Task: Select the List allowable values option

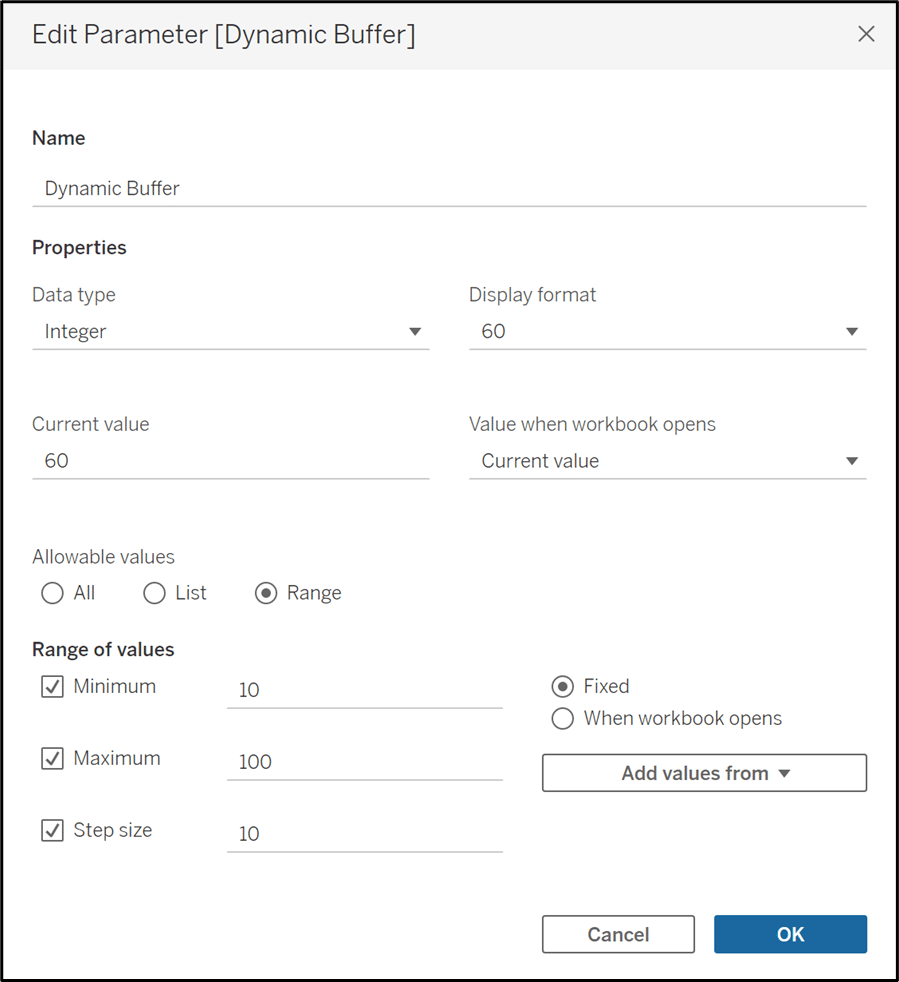Action: (x=154, y=593)
